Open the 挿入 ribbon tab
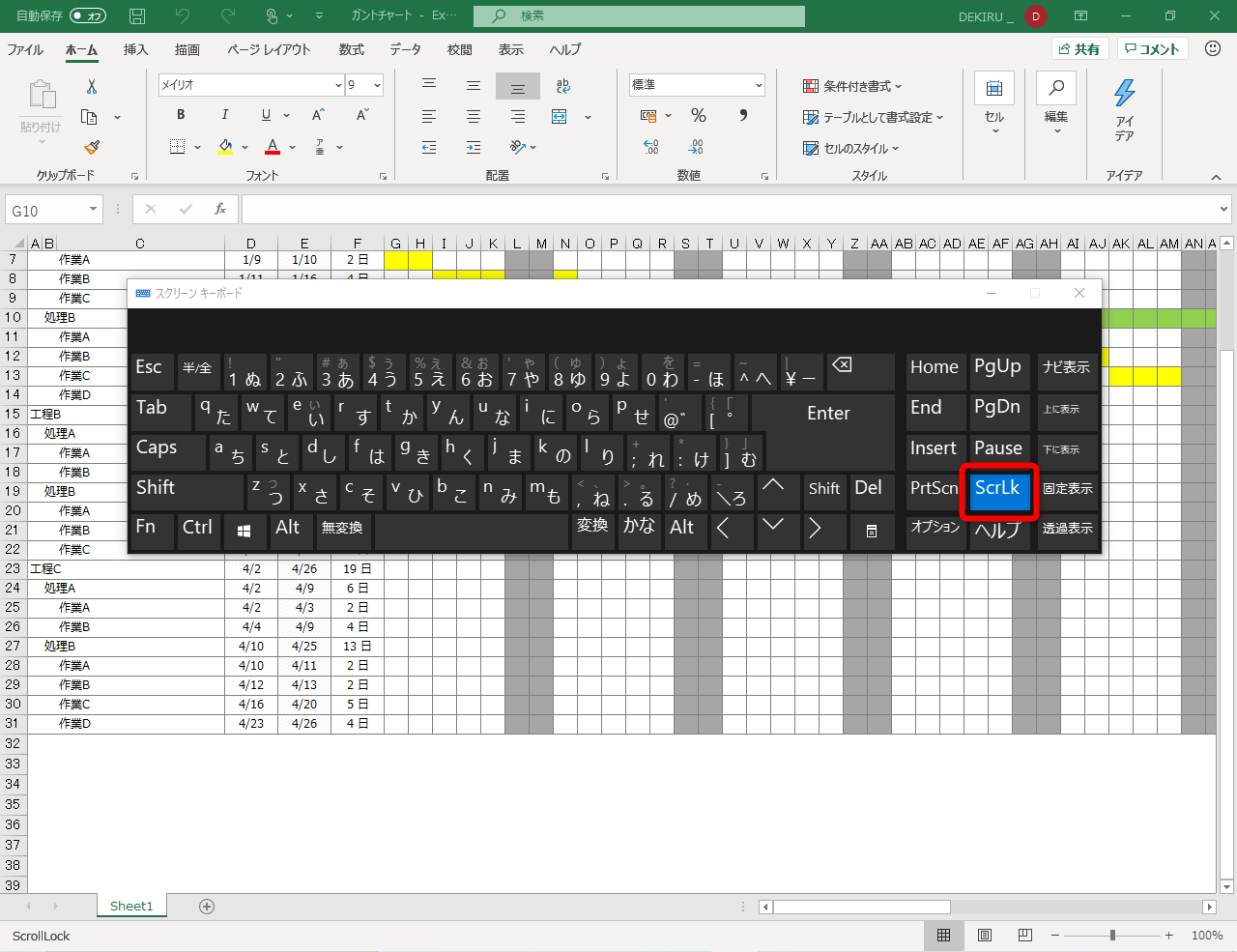 135,49
